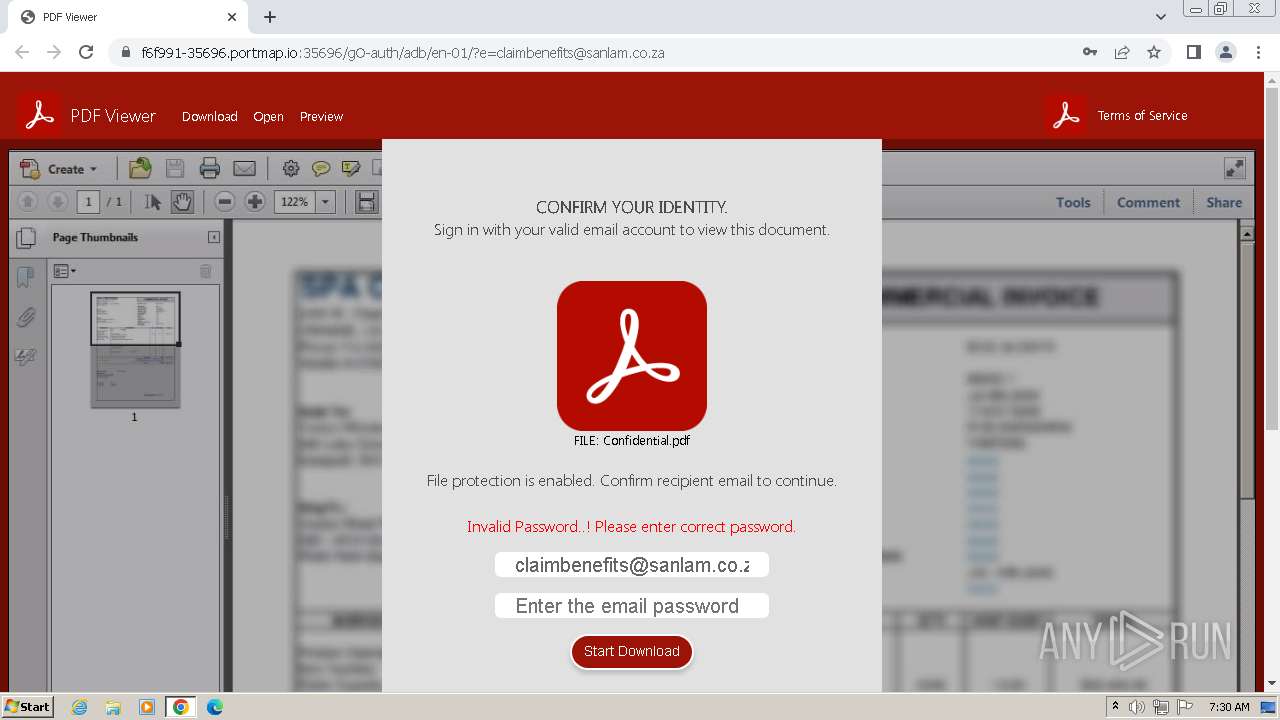Click the address bar URL
Image resolution: width=1280 pixels, height=720 pixels.
click(403, 53)
